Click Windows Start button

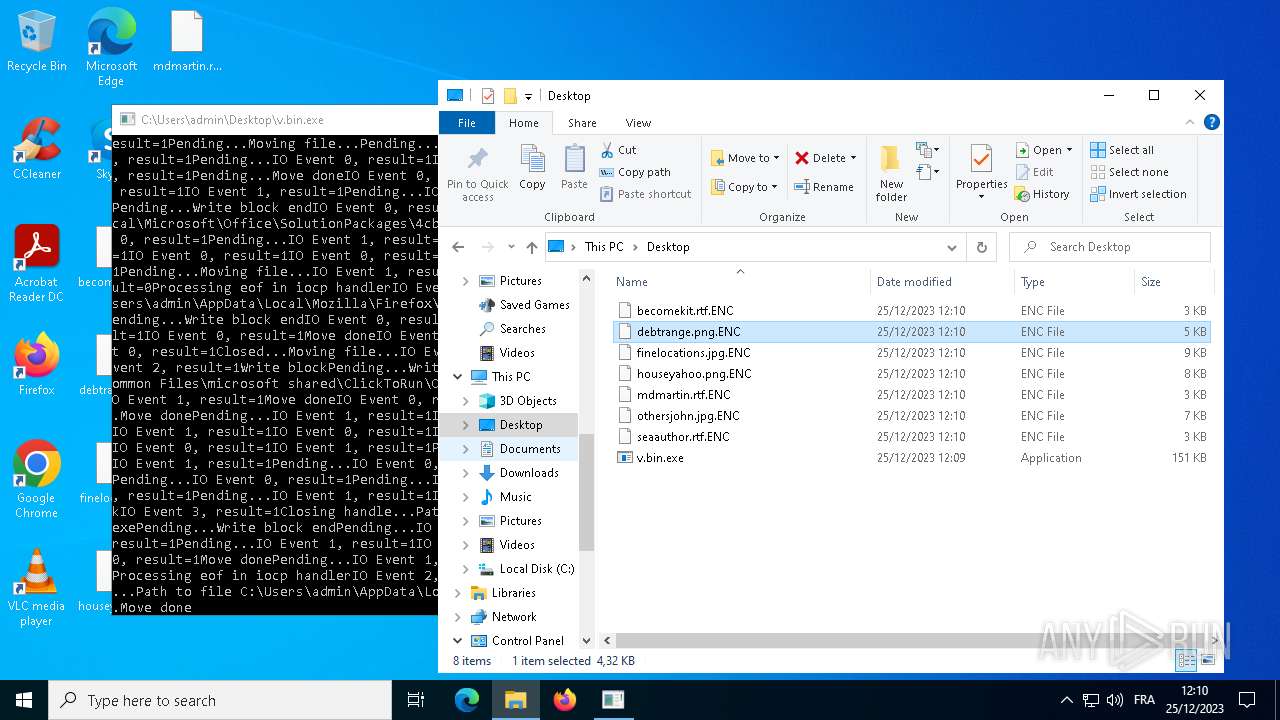pyautogui.click(x=24, y=700)
